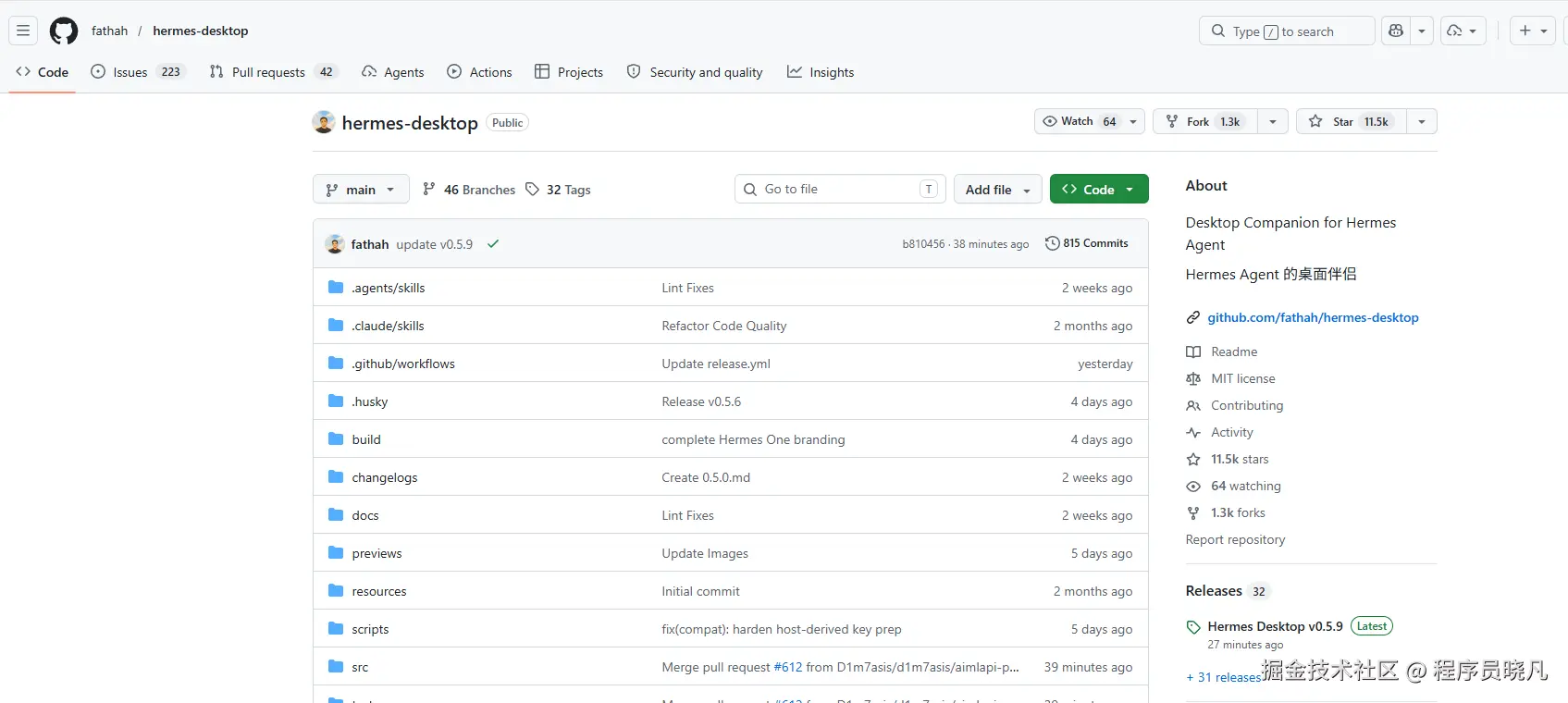Fork the repository
Screen dimensions: 1568x703
click(1204, 121)
